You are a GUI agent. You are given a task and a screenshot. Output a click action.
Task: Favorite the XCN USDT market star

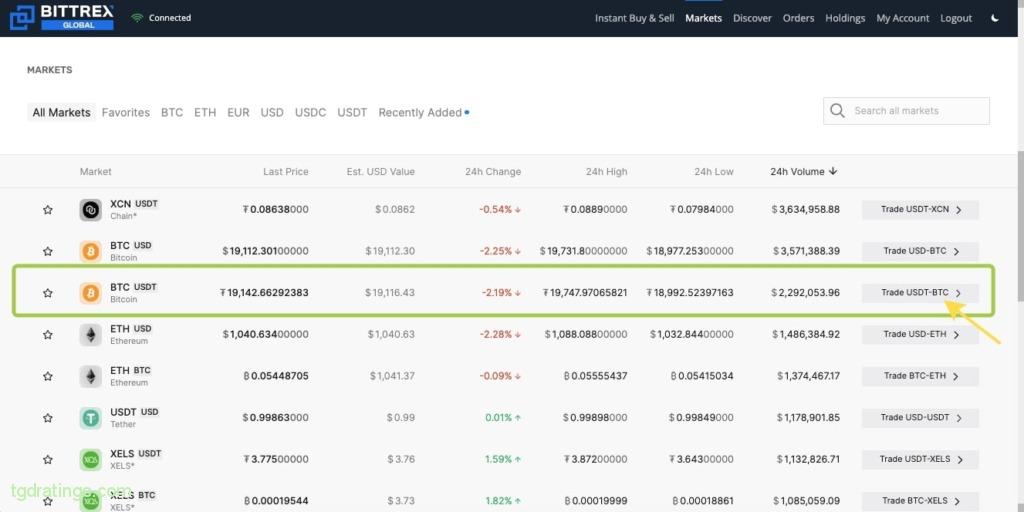[x=48, y=210]
